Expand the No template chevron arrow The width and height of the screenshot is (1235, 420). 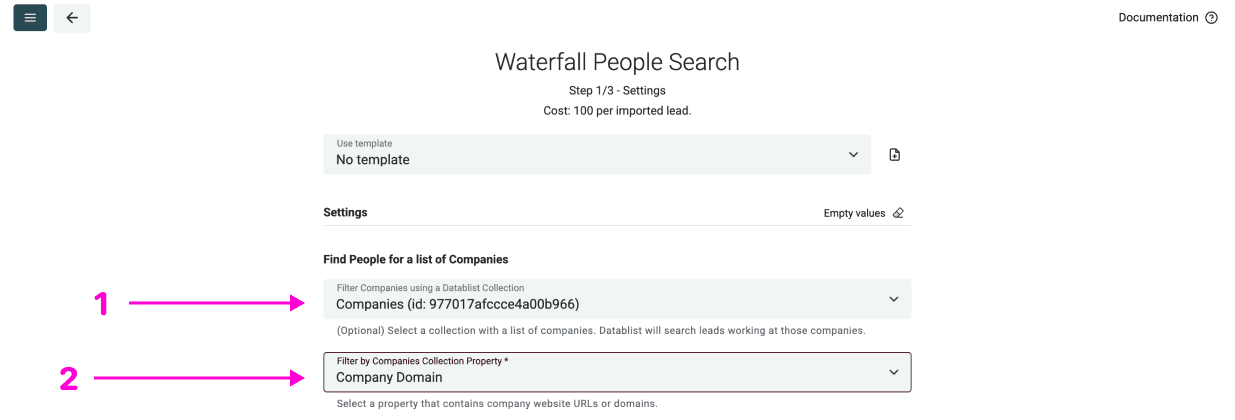point(853,155)
